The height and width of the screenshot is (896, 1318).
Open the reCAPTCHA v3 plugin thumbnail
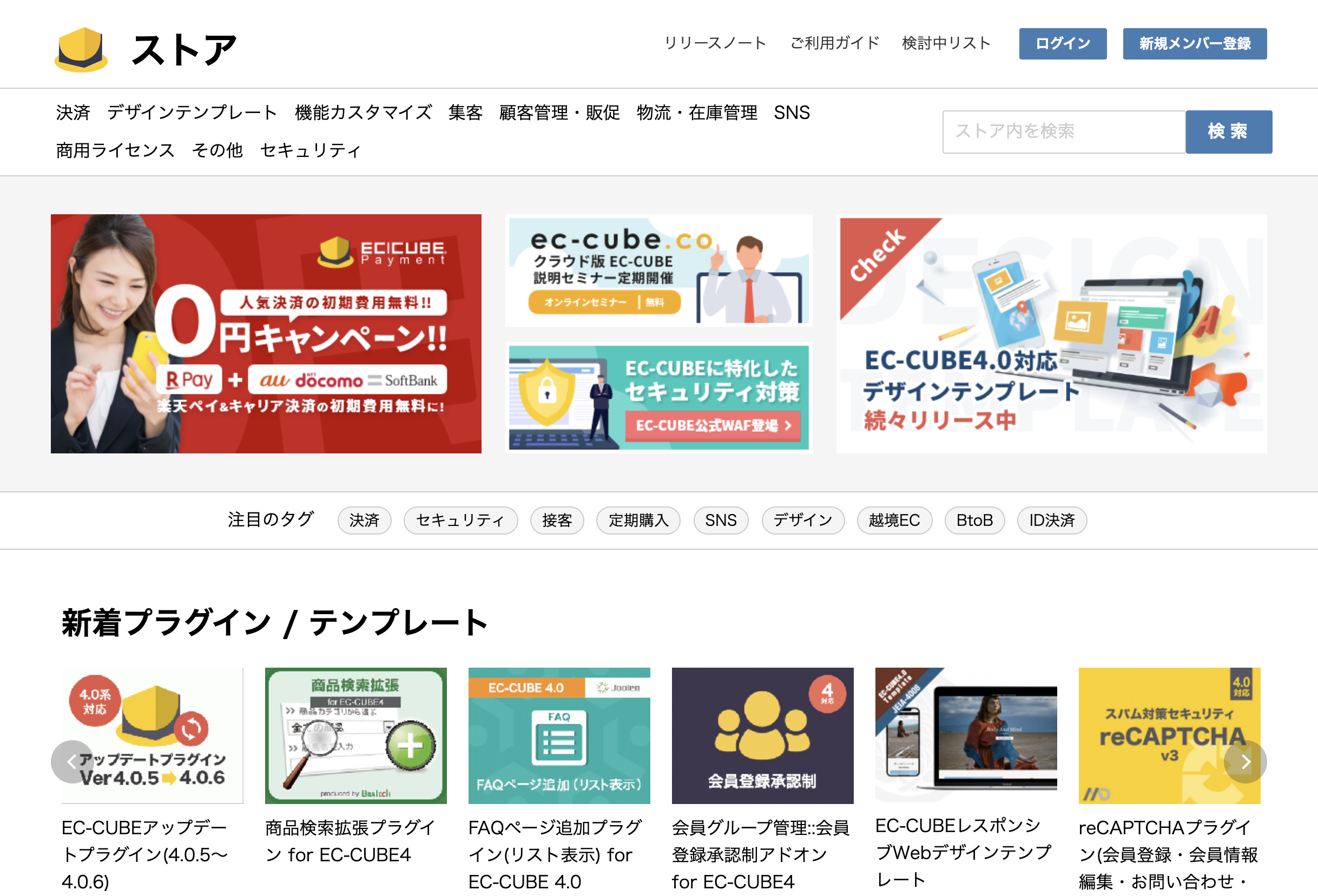tap(1169, 735)
